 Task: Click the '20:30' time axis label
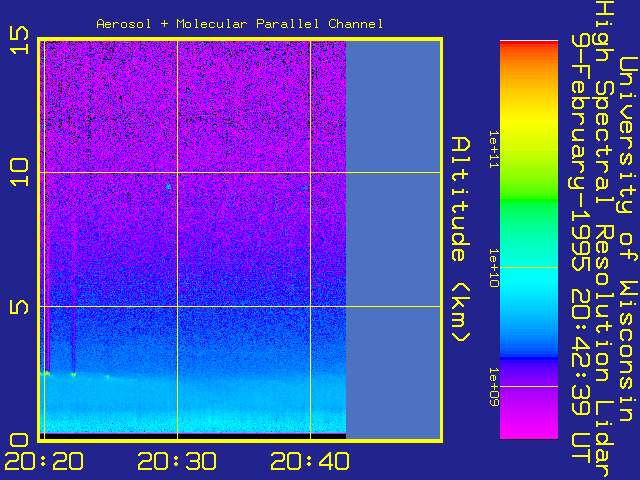click(177, 461)
